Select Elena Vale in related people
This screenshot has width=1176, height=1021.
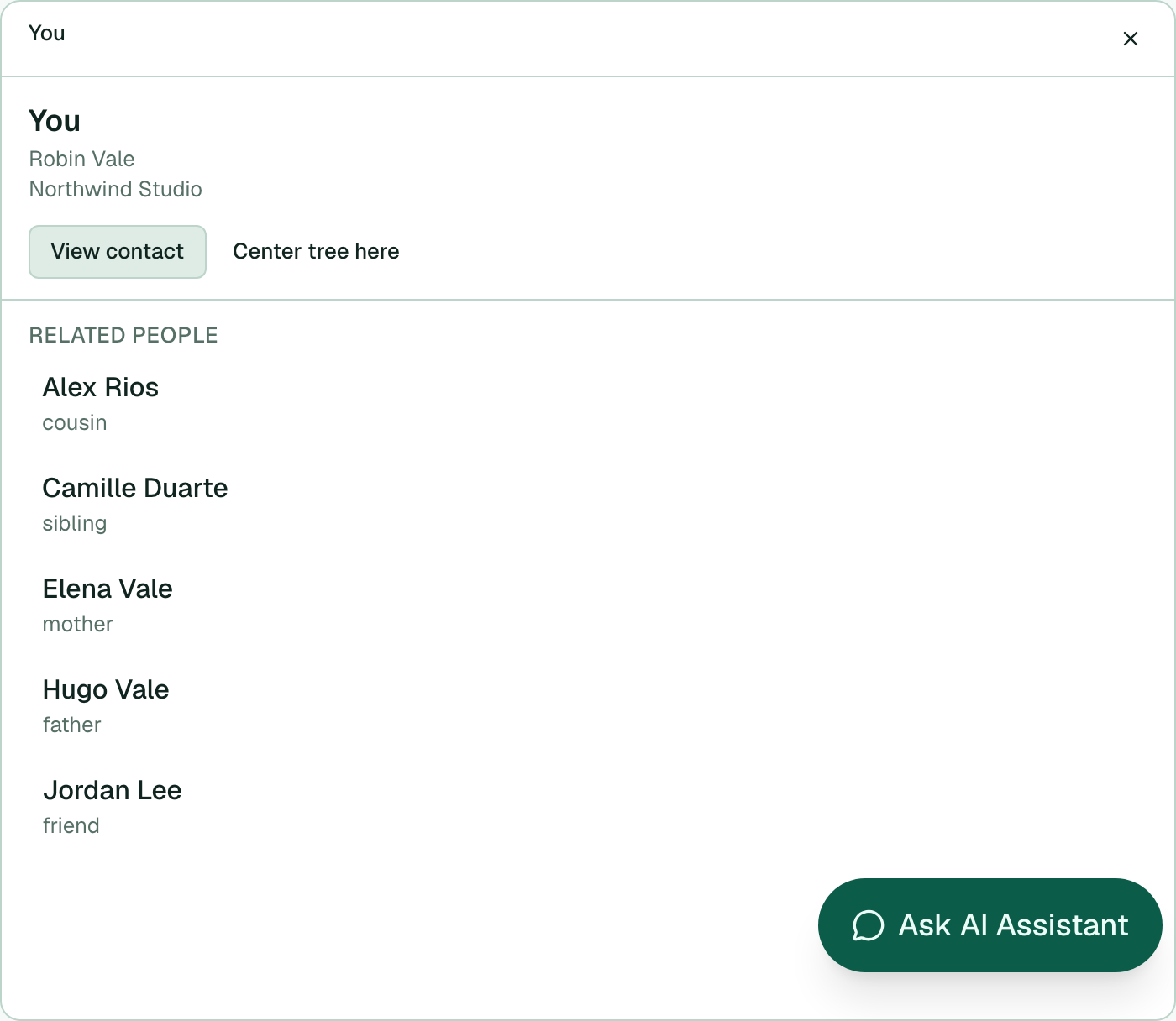pyautogui.click(x=588, y=605)
